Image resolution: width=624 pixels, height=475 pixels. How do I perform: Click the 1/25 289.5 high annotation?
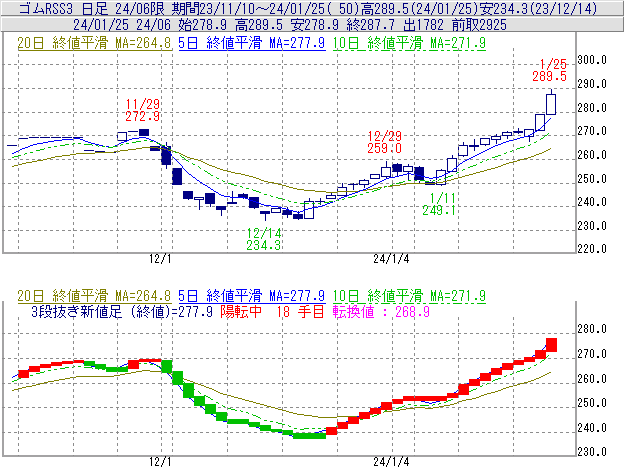[x=549, y=70]
